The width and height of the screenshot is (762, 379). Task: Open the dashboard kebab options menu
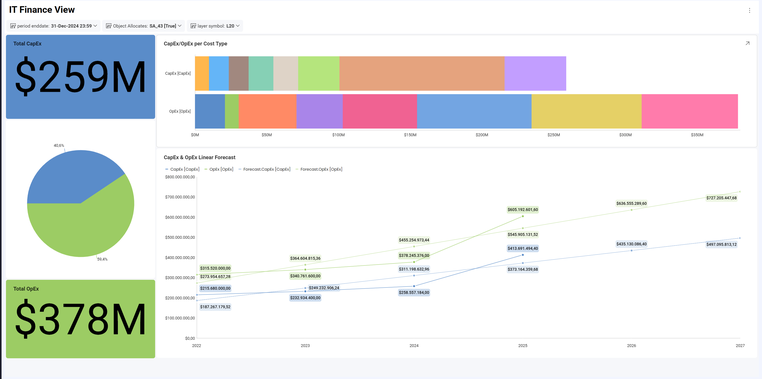(749, 11)
